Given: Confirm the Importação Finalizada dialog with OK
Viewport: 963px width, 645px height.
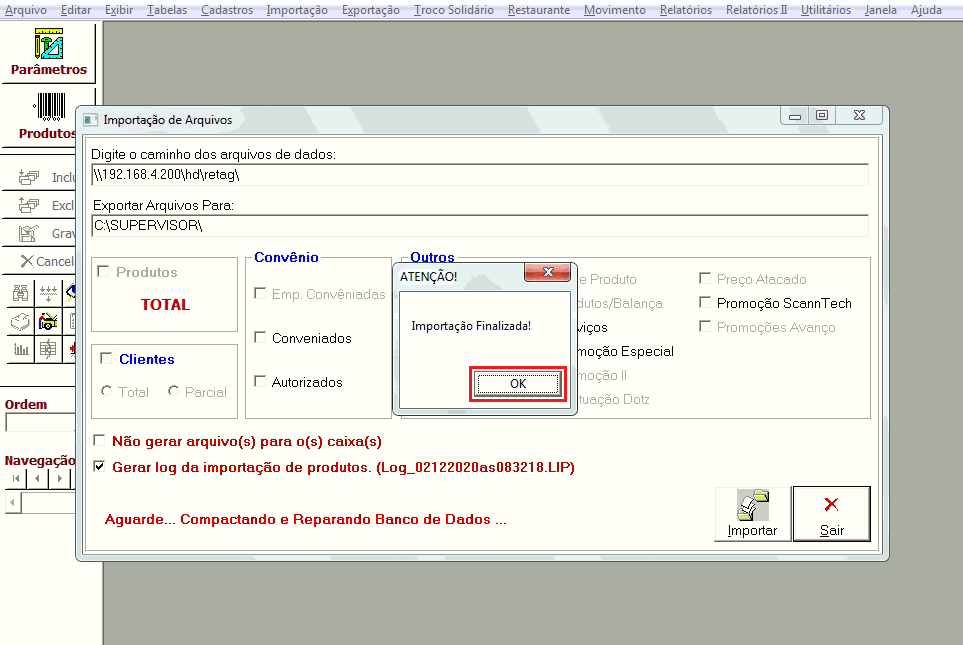Looking at the screenshot, I should tap(518, 384).
